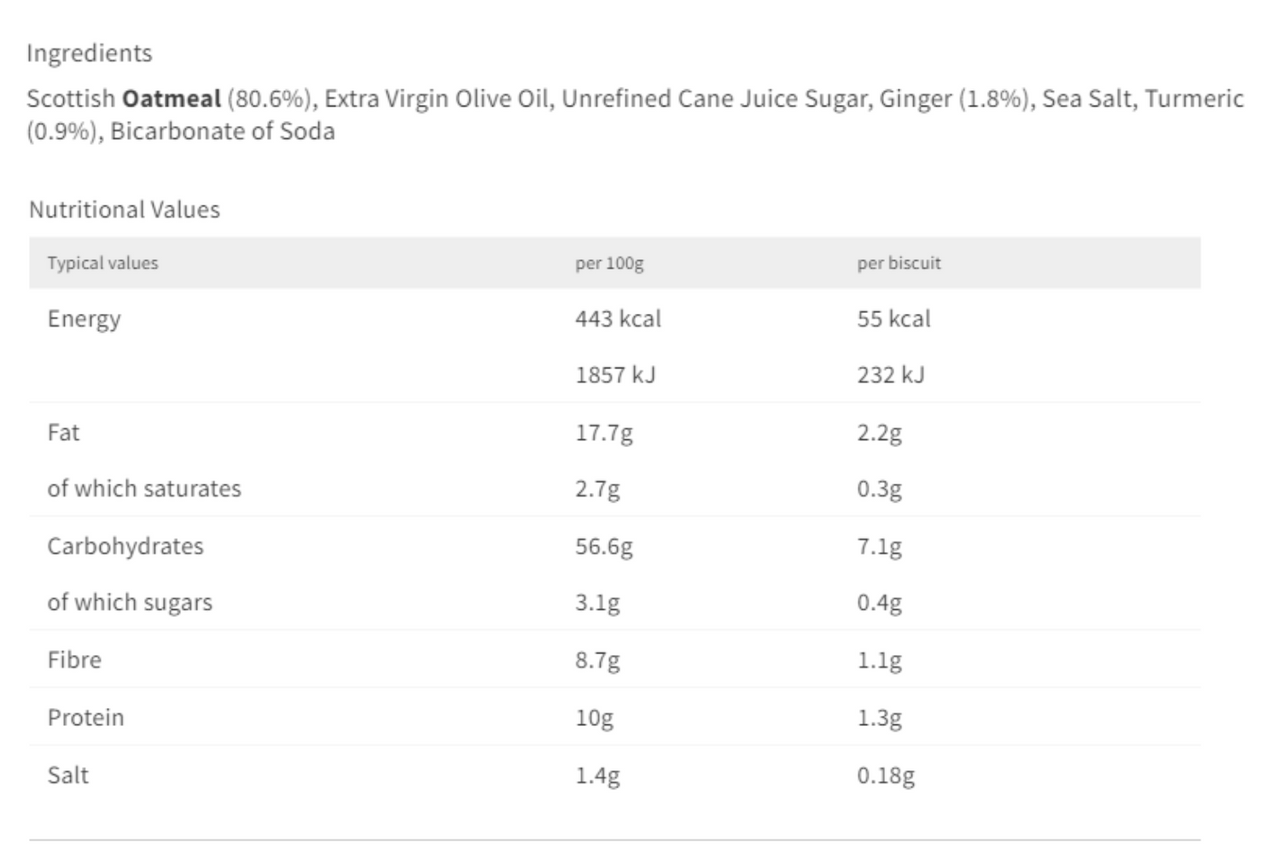Click the Nutritional Values heading
The image size is (1280, 853).
[124, 210]
